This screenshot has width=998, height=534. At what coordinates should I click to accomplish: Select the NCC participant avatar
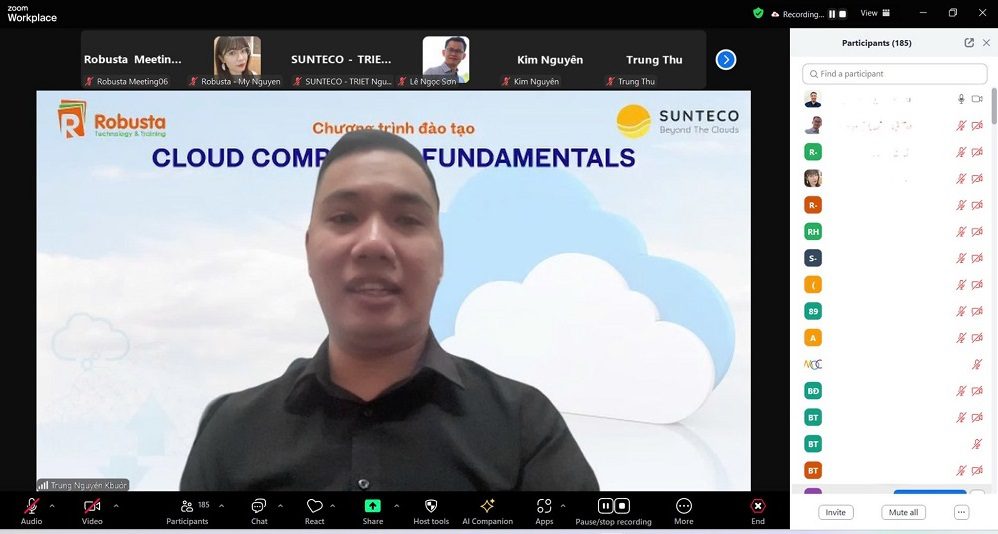pyautogui.click(x=813, y=365)
